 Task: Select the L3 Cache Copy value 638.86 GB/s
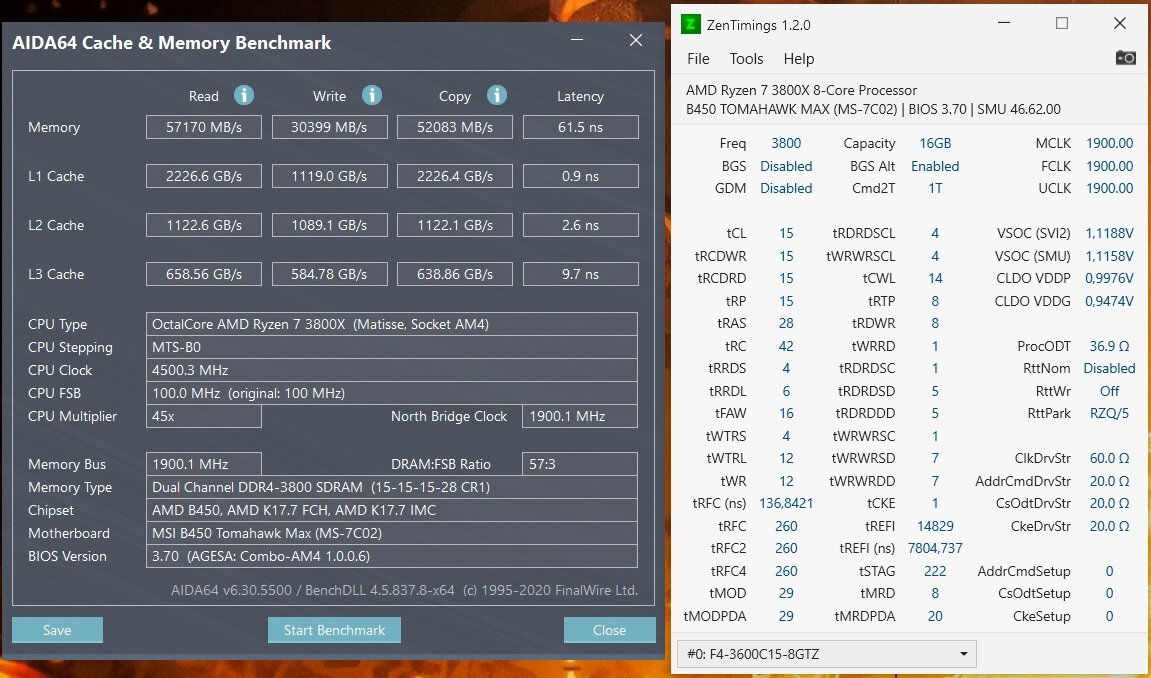click(x=455, y=274)
